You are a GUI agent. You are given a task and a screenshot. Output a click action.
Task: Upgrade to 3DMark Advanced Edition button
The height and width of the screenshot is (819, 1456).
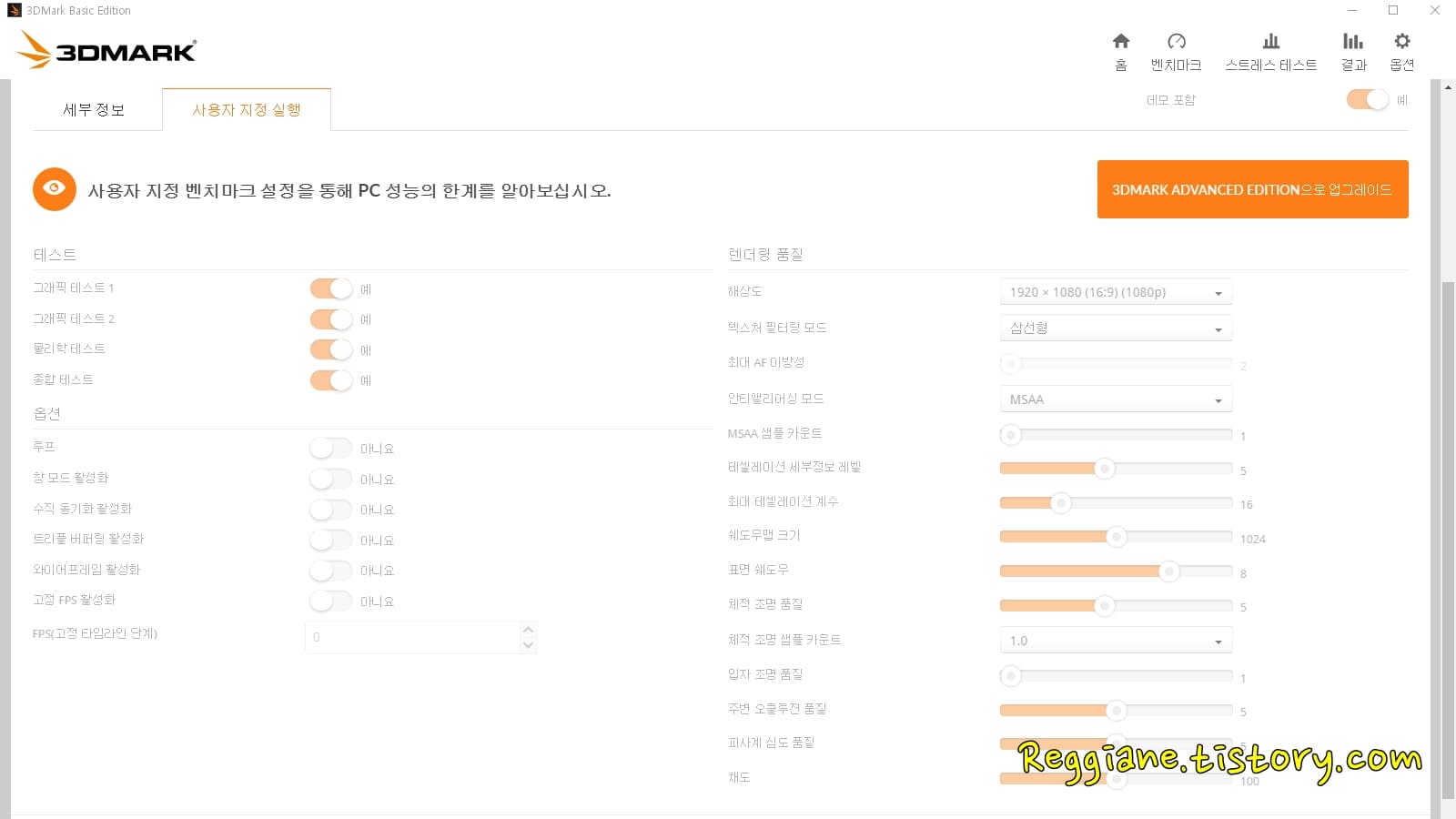tap(1252, 189)
